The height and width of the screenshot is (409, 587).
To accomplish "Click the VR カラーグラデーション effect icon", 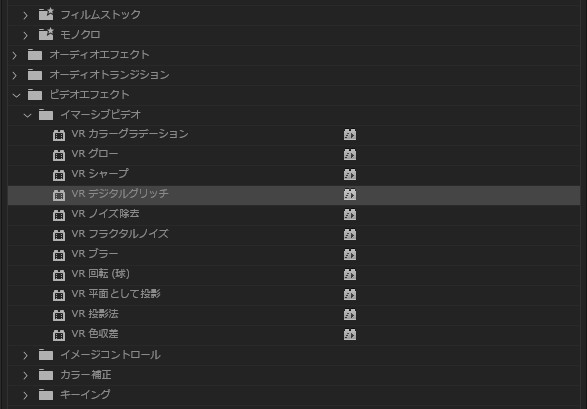I will pyautogui.click(x=59, y=135).
